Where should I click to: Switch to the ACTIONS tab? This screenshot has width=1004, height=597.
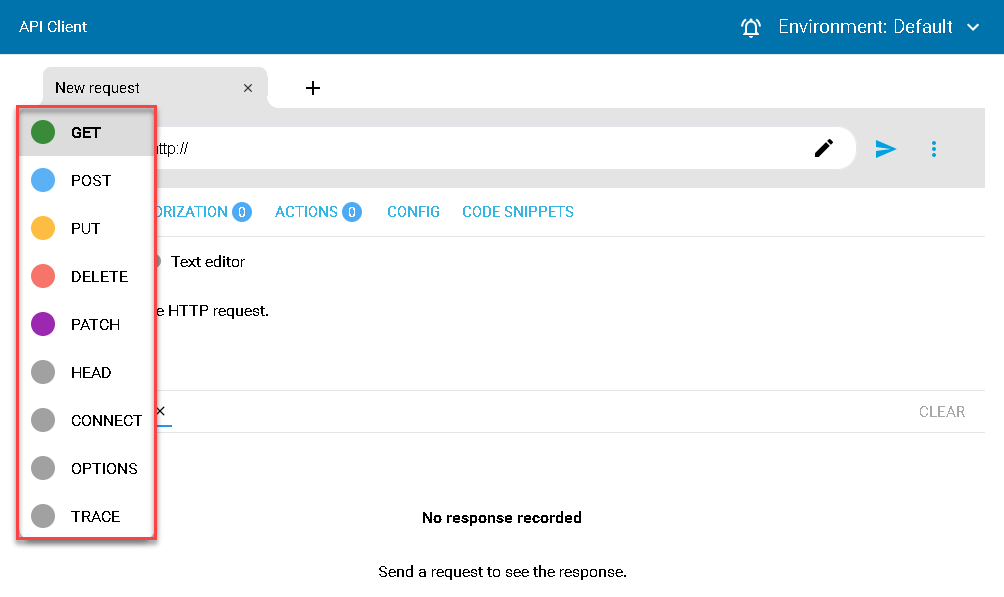tap(318, 211)
